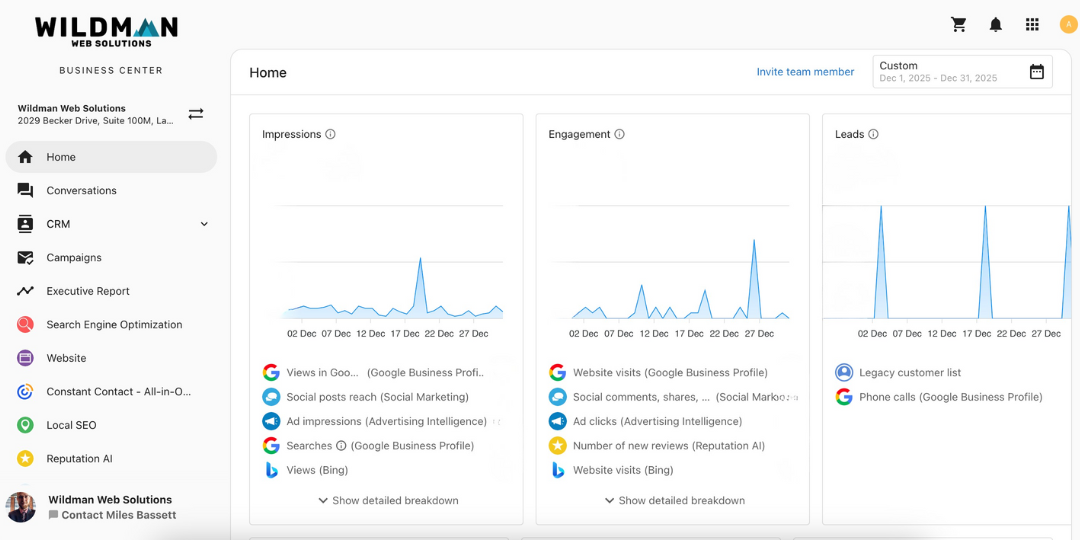The image size is (1080, 540).
Task: Show info for Leads metric
Action: tap(873, 134)
